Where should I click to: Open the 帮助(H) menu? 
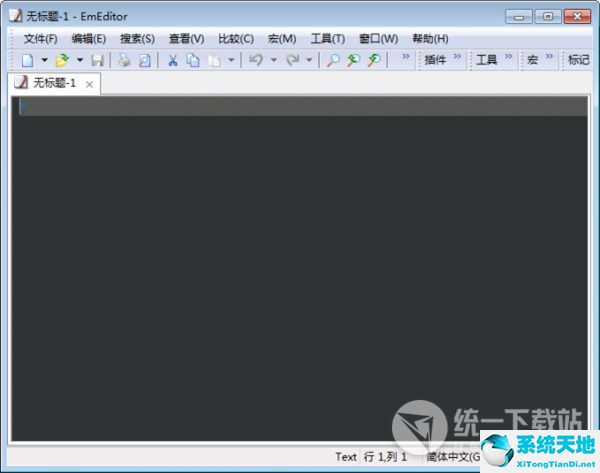tap(430, 39)
